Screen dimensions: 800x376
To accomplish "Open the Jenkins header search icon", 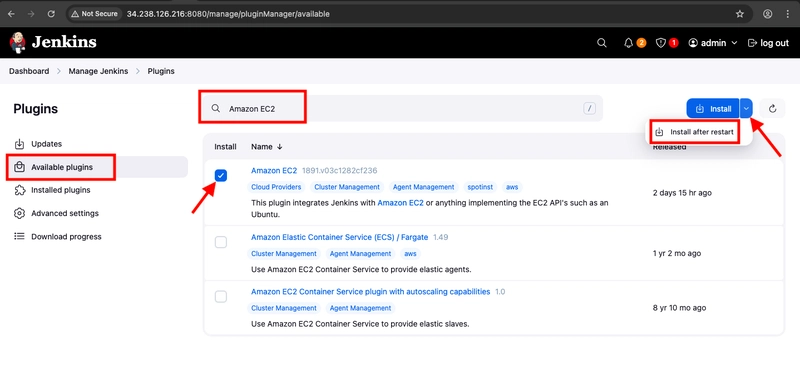I will point(602,43).
